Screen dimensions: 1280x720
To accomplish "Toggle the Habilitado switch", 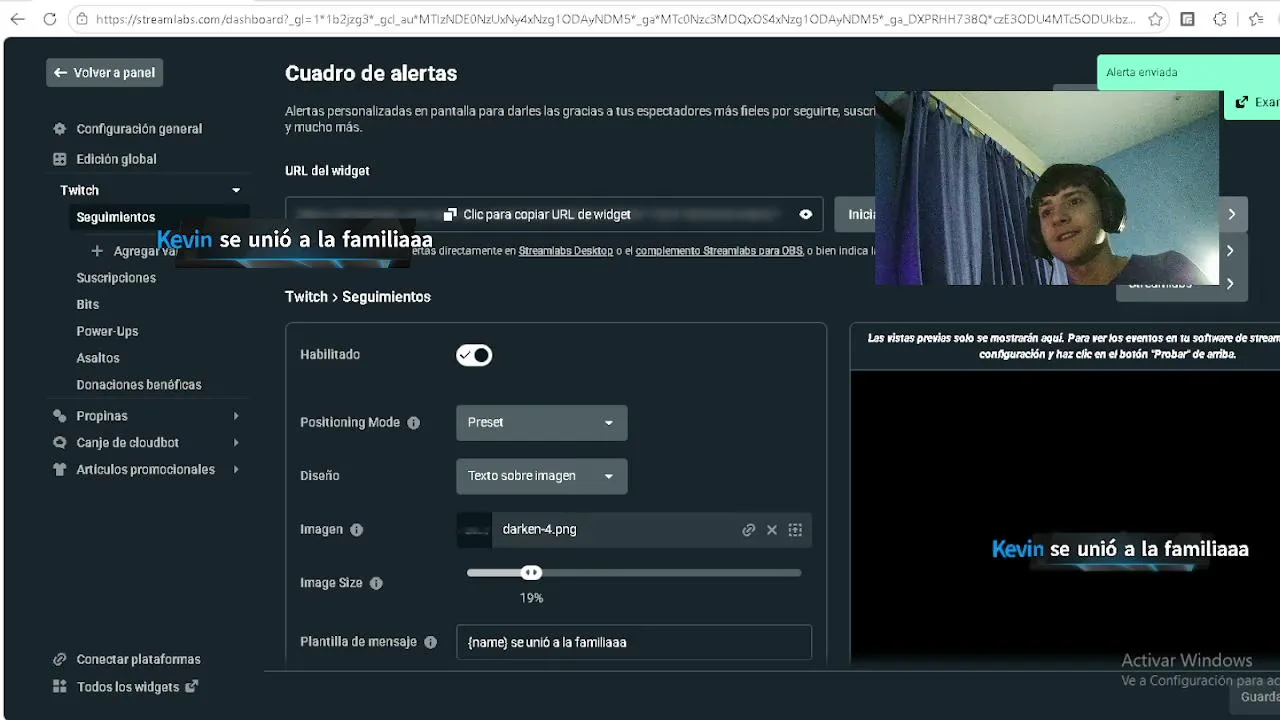I will [x=474, y=355].
